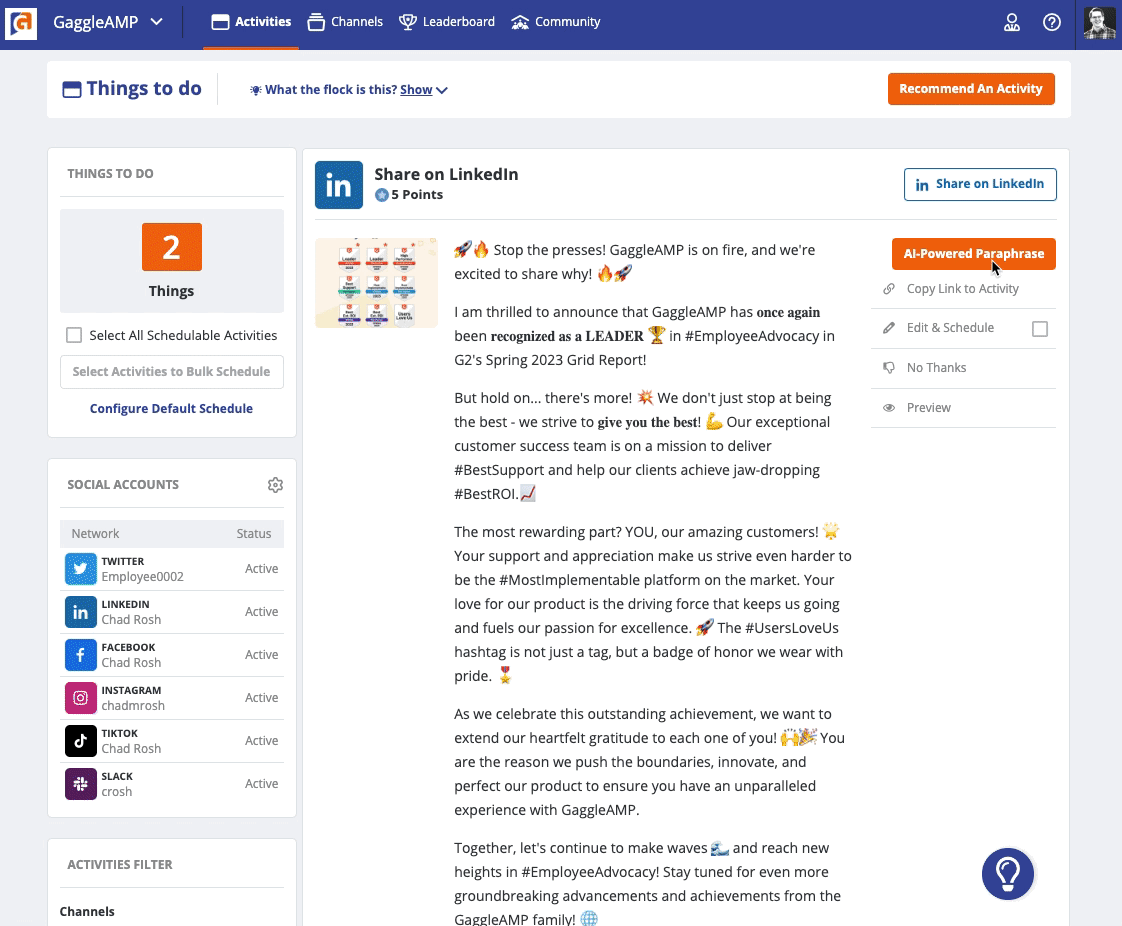Open the Leaderboard tab
Image resolution: width=1122 pixels, height=926 pixels.
(x=447, y=22)
